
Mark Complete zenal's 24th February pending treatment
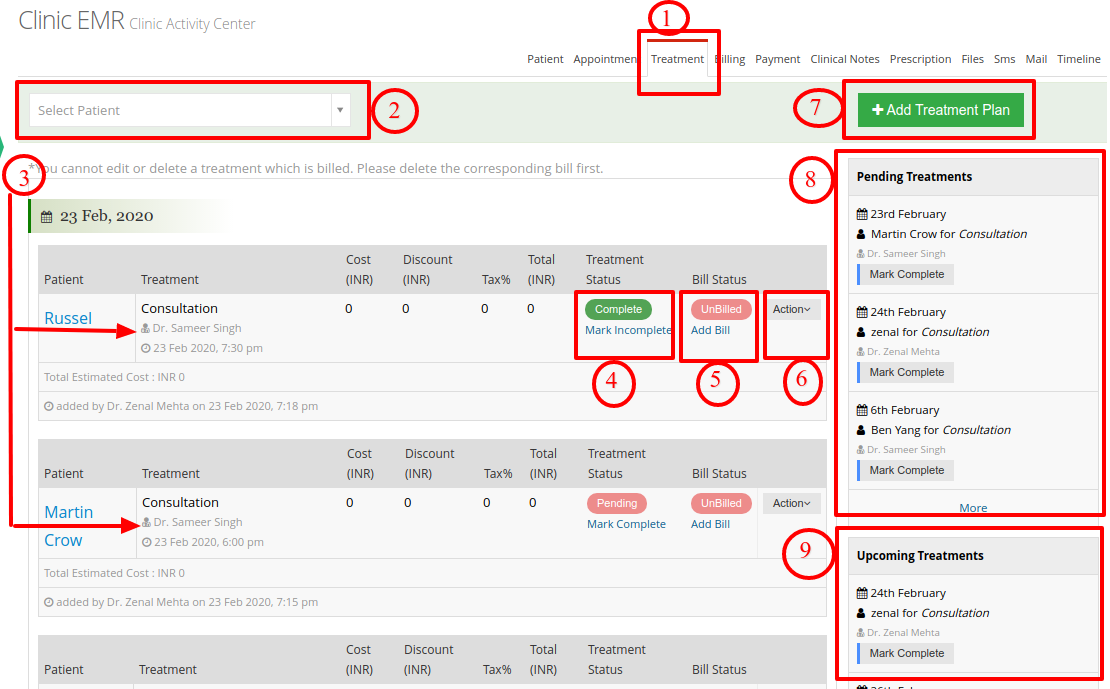(x=906, y=372)
